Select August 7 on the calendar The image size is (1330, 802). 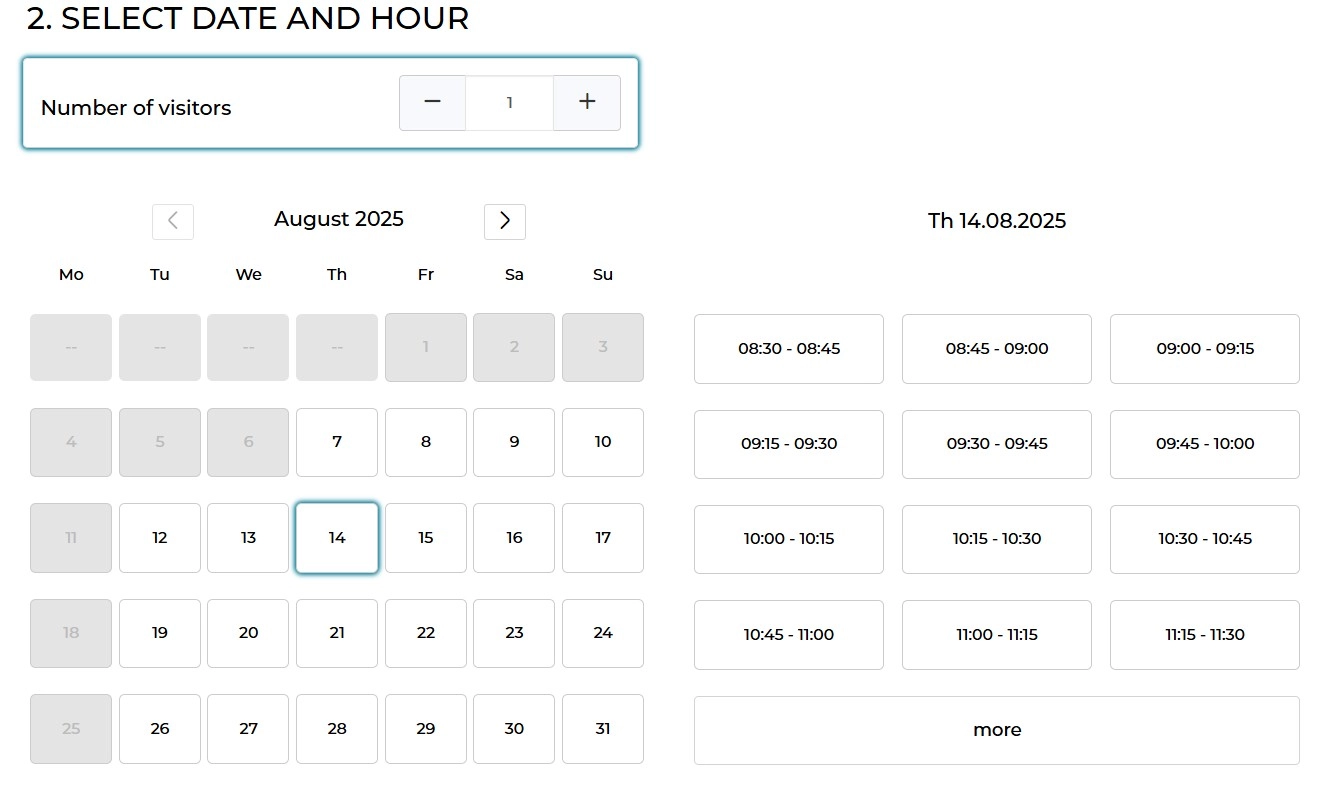coord(337,442)
